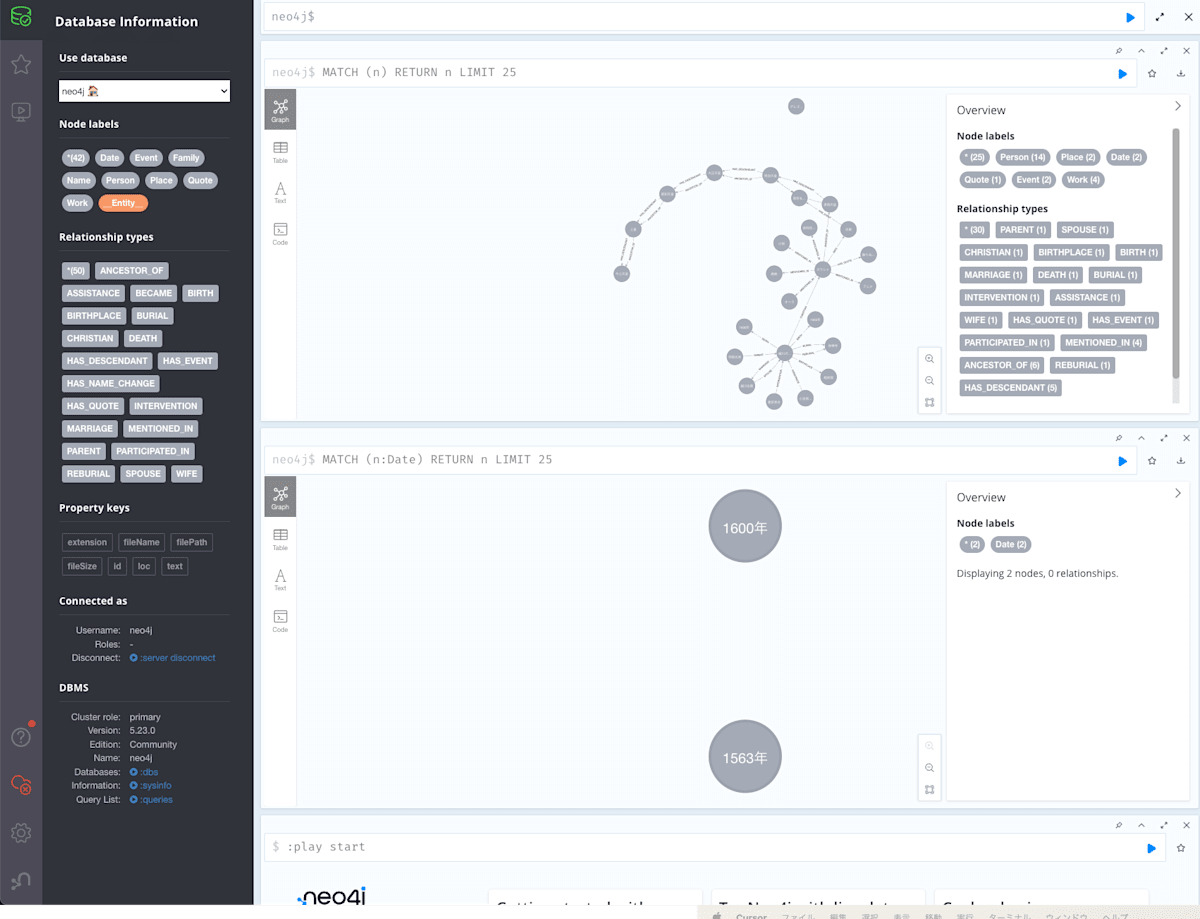Switch Date result to Table view
This screenshot has width=1200, height=919.
click(280, 539)
